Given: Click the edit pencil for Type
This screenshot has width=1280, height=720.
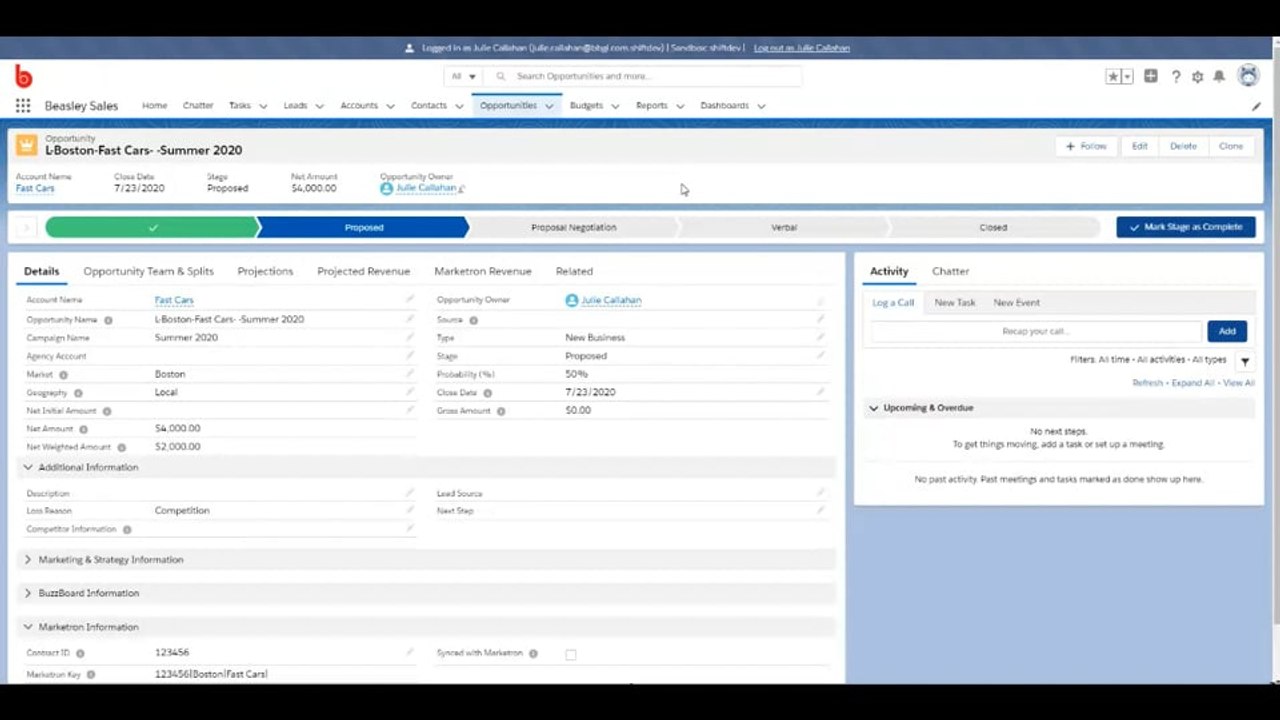Looking at the screenshot, I should click(x=820, y=338).
